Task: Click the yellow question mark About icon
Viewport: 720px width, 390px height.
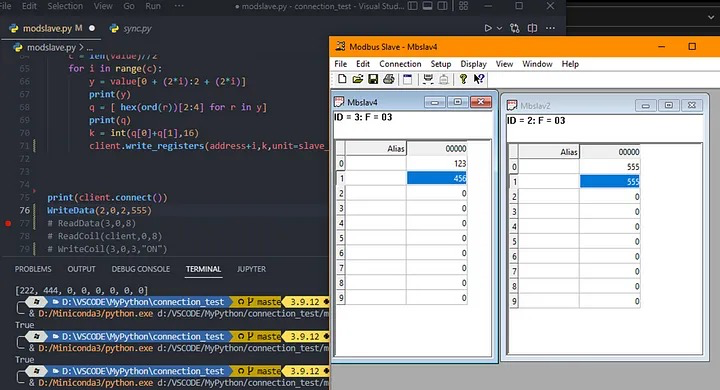Action: click(463, 79)
